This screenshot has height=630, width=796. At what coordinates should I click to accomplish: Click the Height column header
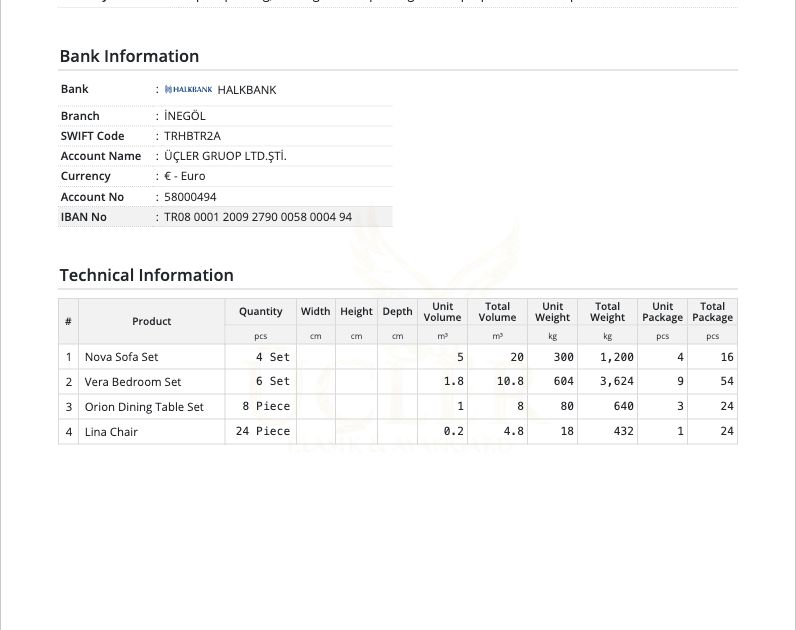pos(356,311)
